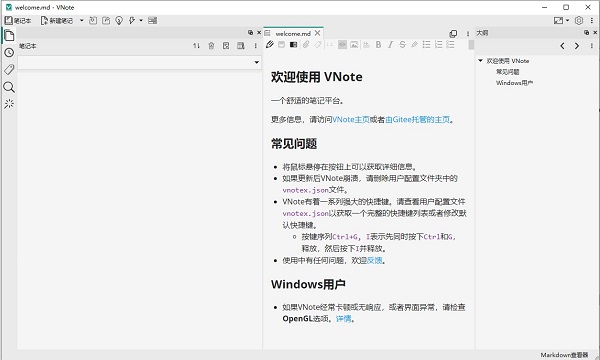Click the heading type icon
Image resolution: width=600 pixels, height=360 pixels.
[x=367, y=45]
